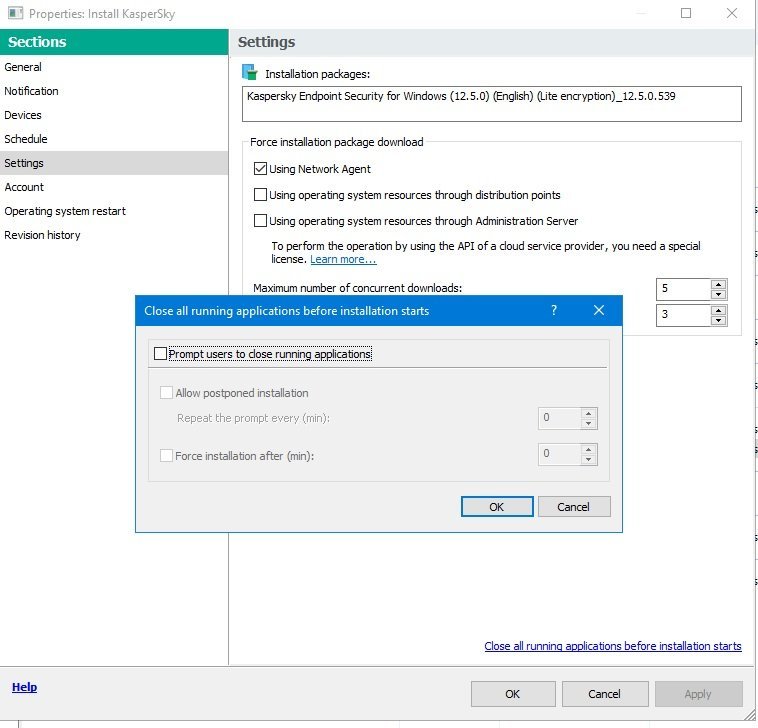This screenshot has width=758, height=728.
Task: Tick Allow postponed installation checkbox
Action: pos(166,392)
